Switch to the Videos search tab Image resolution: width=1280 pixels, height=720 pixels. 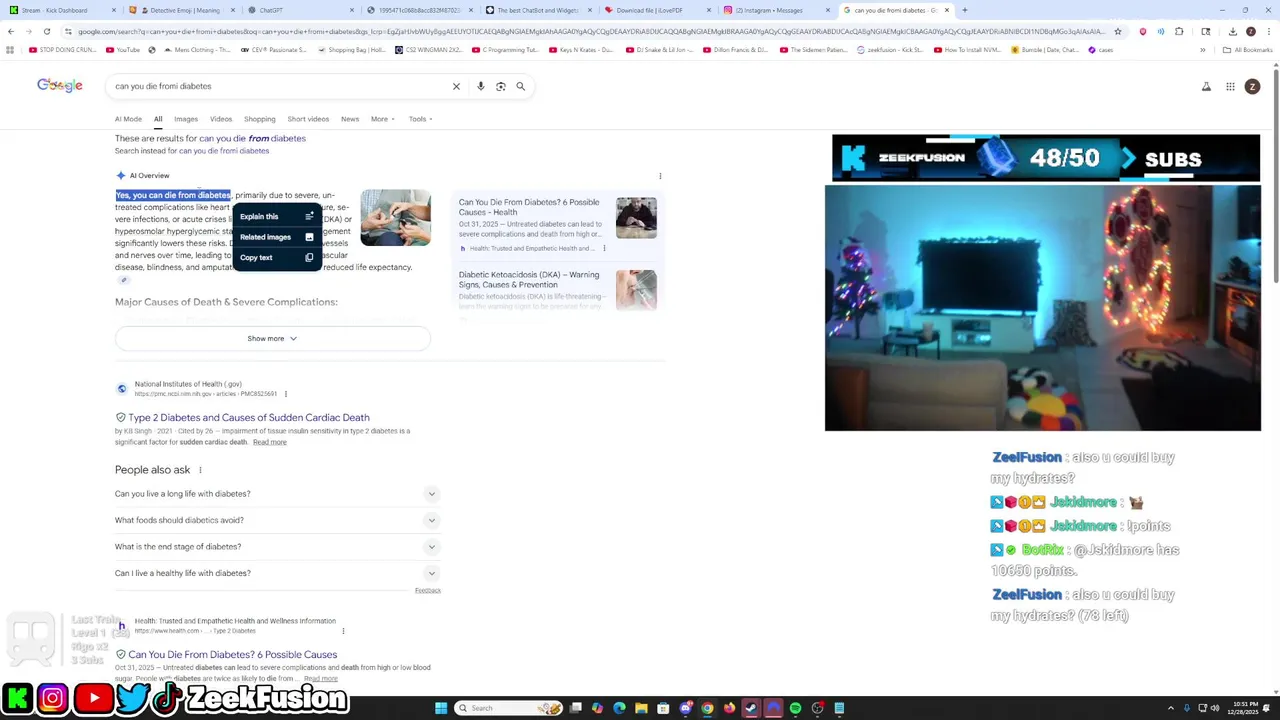pyautogui.click(x=221, y=119)
